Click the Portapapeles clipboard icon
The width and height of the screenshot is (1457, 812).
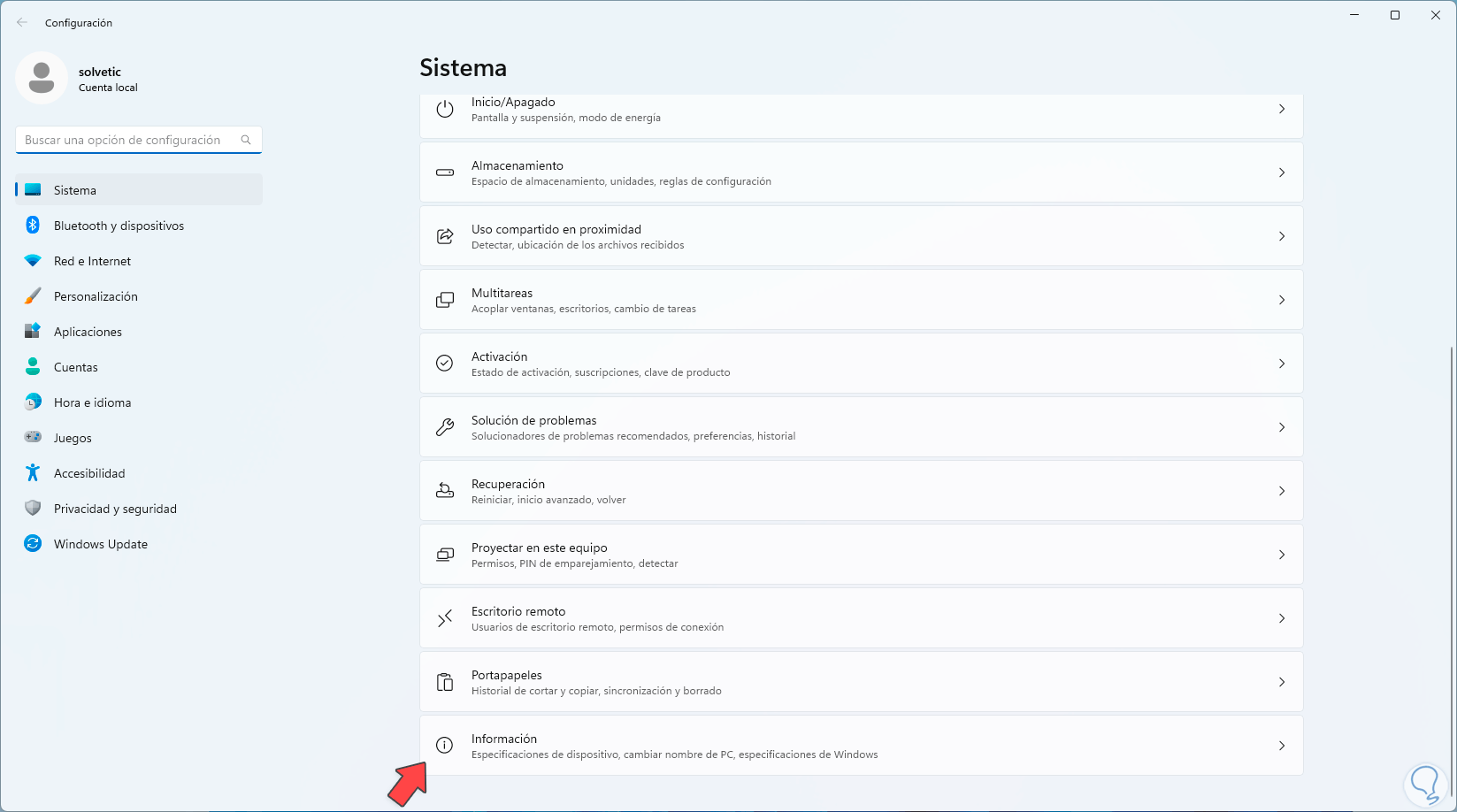tap(445, 682)
